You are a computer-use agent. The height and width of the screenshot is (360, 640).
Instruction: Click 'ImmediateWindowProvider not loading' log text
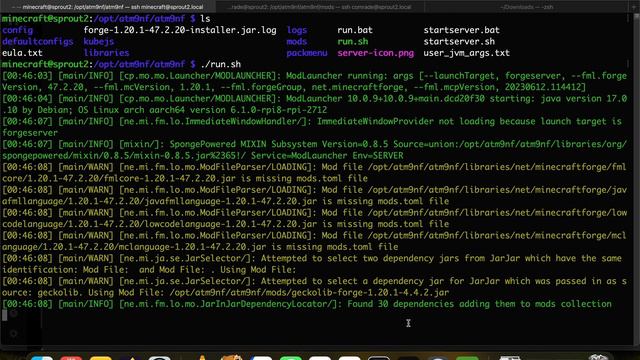click(406, 122)
